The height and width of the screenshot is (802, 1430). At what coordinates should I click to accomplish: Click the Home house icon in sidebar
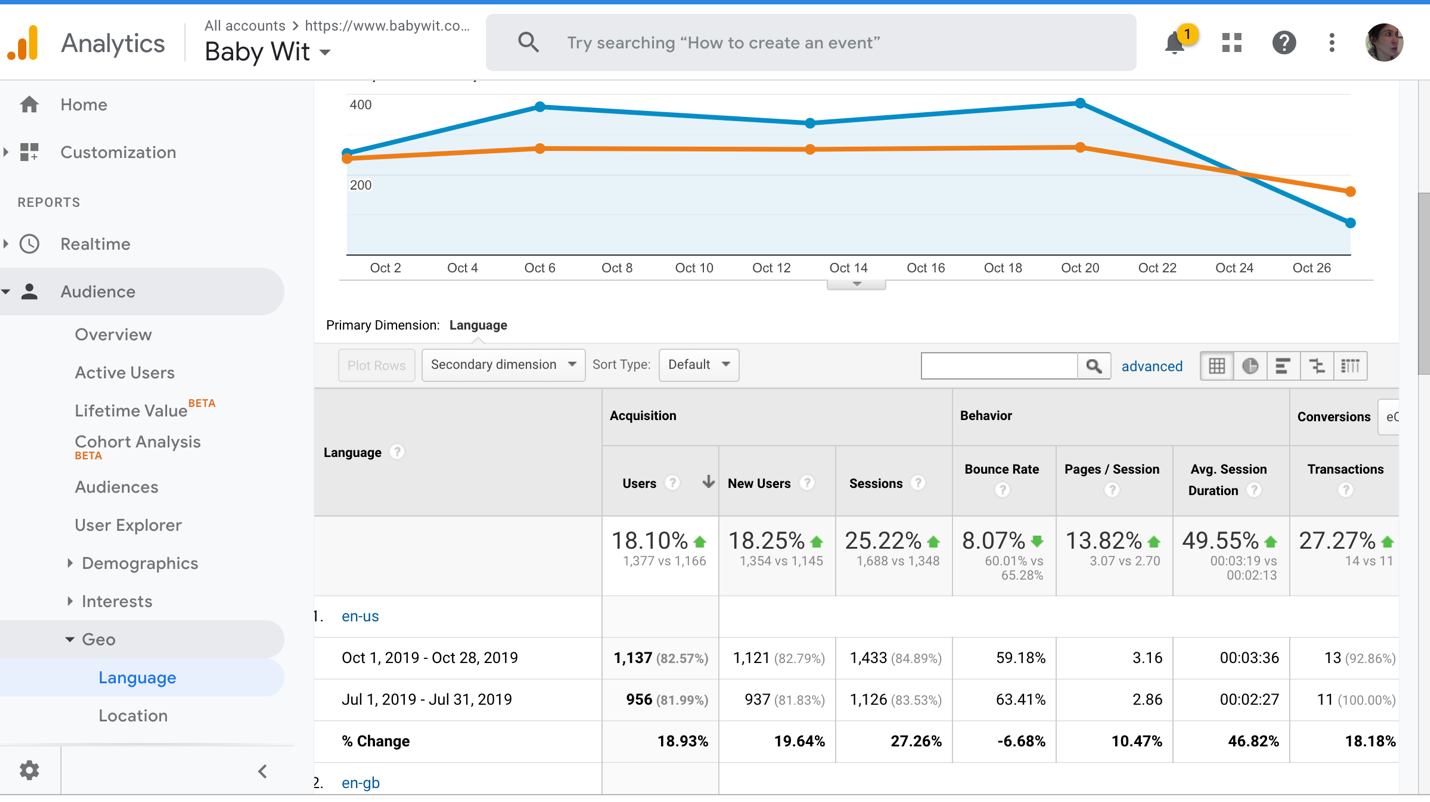tap(30, 104)
